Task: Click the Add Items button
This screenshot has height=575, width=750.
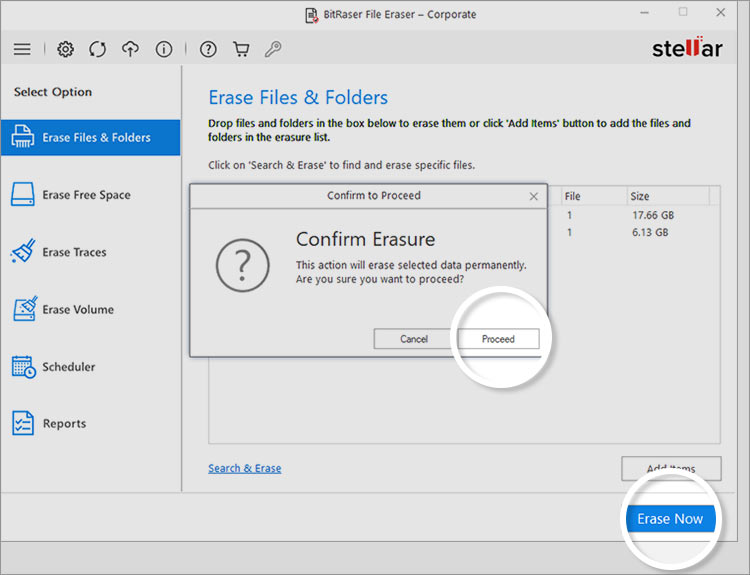Action: [x=671, y=468]
